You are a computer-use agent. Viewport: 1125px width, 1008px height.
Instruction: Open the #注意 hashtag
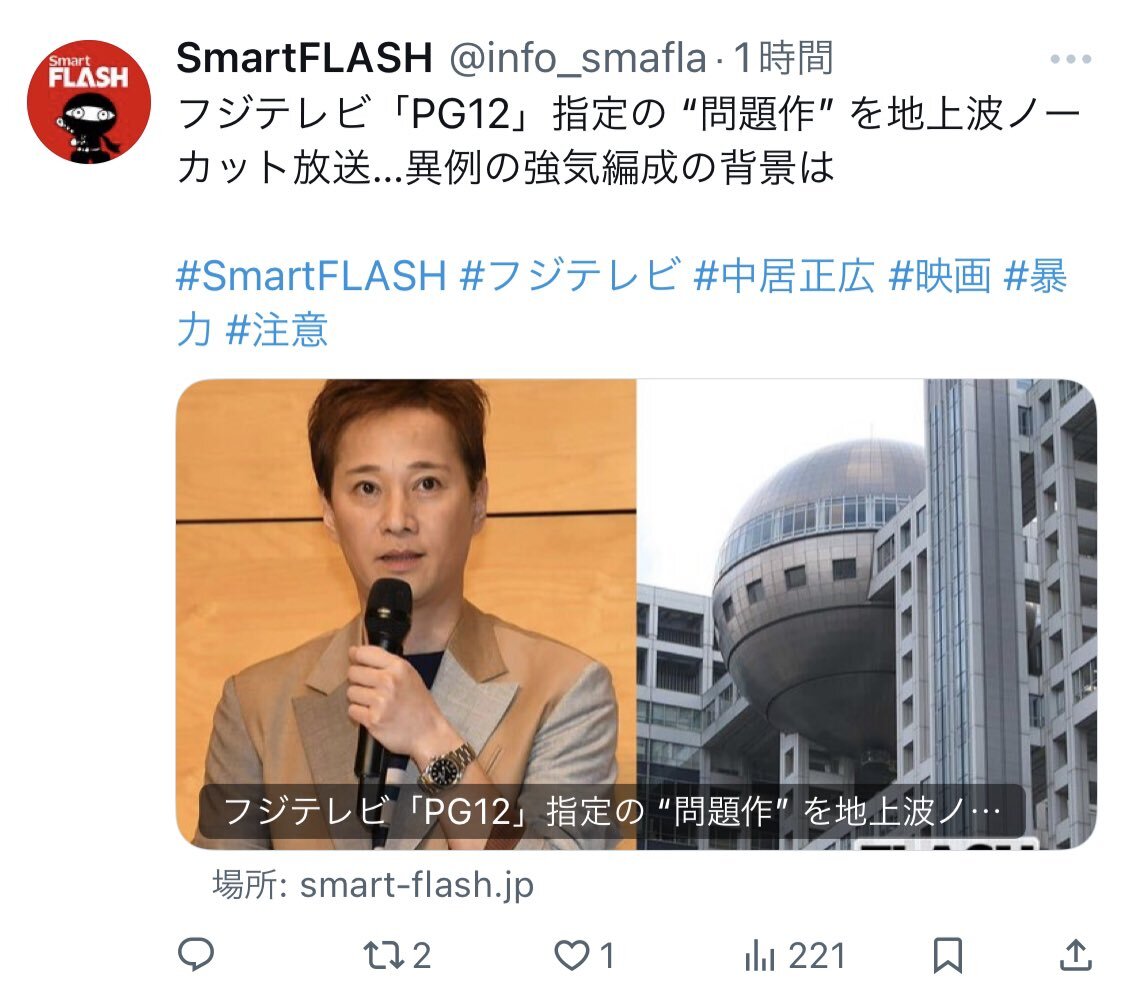point(277,329)
